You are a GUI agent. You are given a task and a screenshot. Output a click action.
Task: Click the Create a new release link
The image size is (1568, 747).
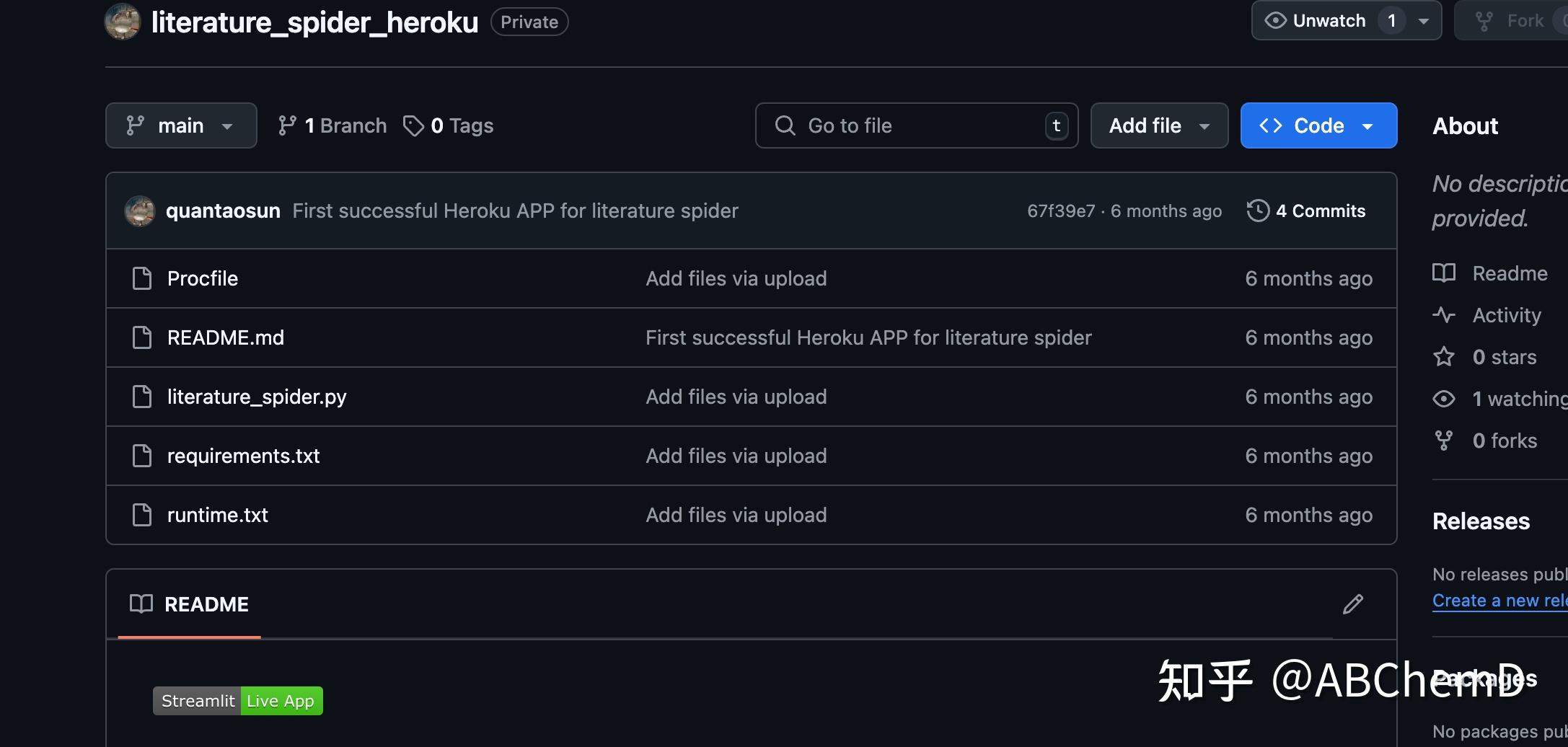click(1499, 601)
